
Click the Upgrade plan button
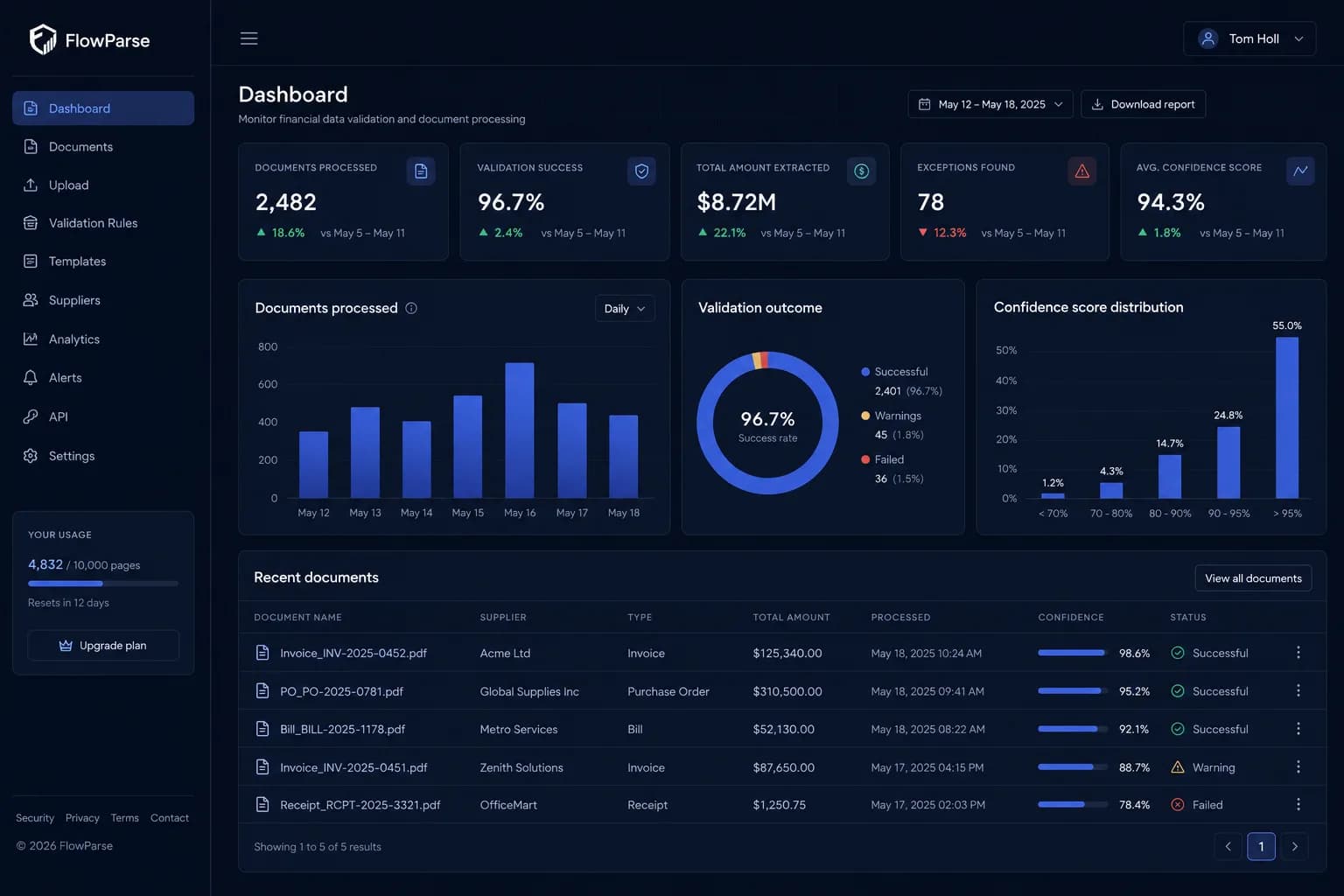click(x=103, y=646)
